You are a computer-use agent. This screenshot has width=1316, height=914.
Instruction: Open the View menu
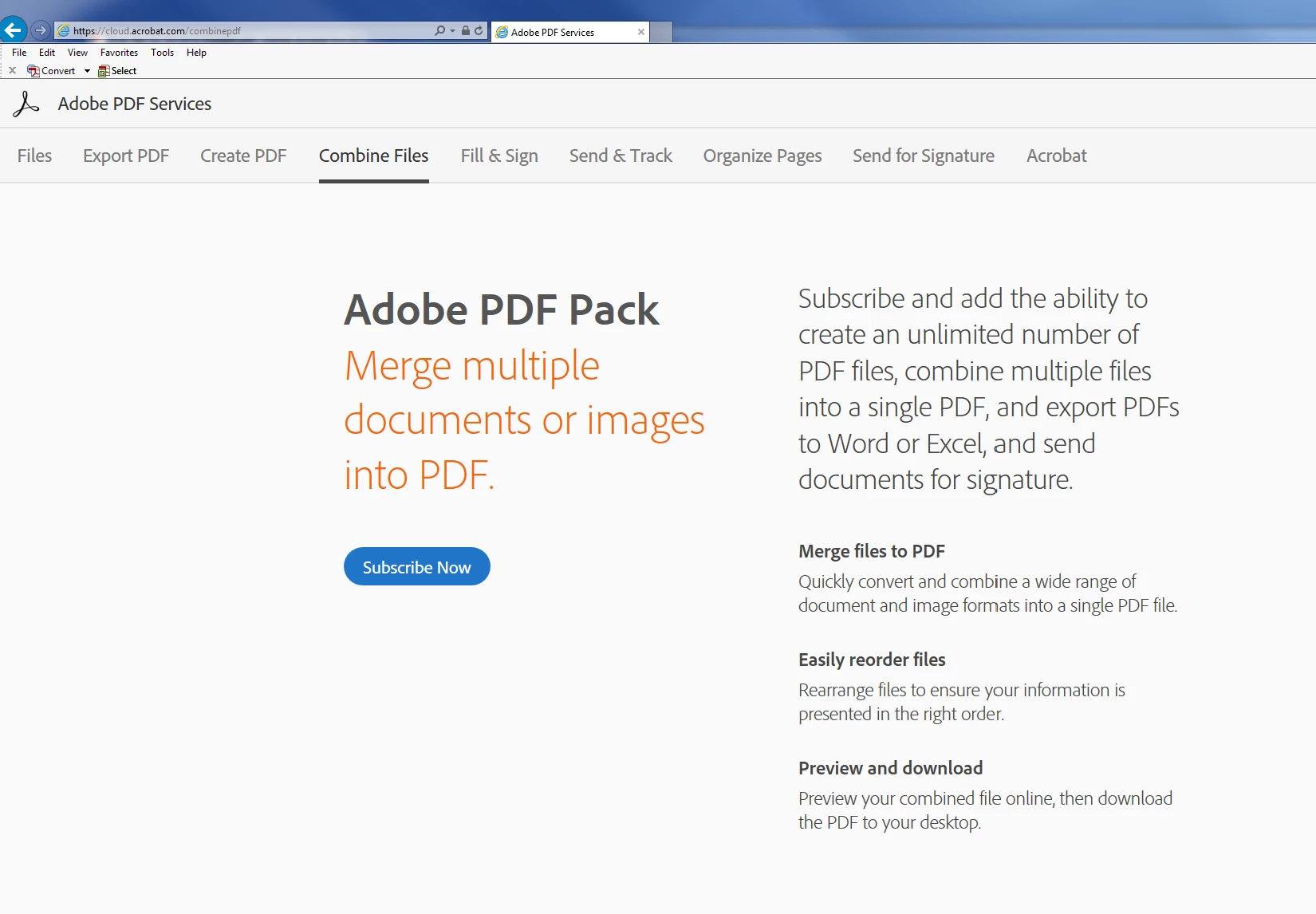coord(77,53)
